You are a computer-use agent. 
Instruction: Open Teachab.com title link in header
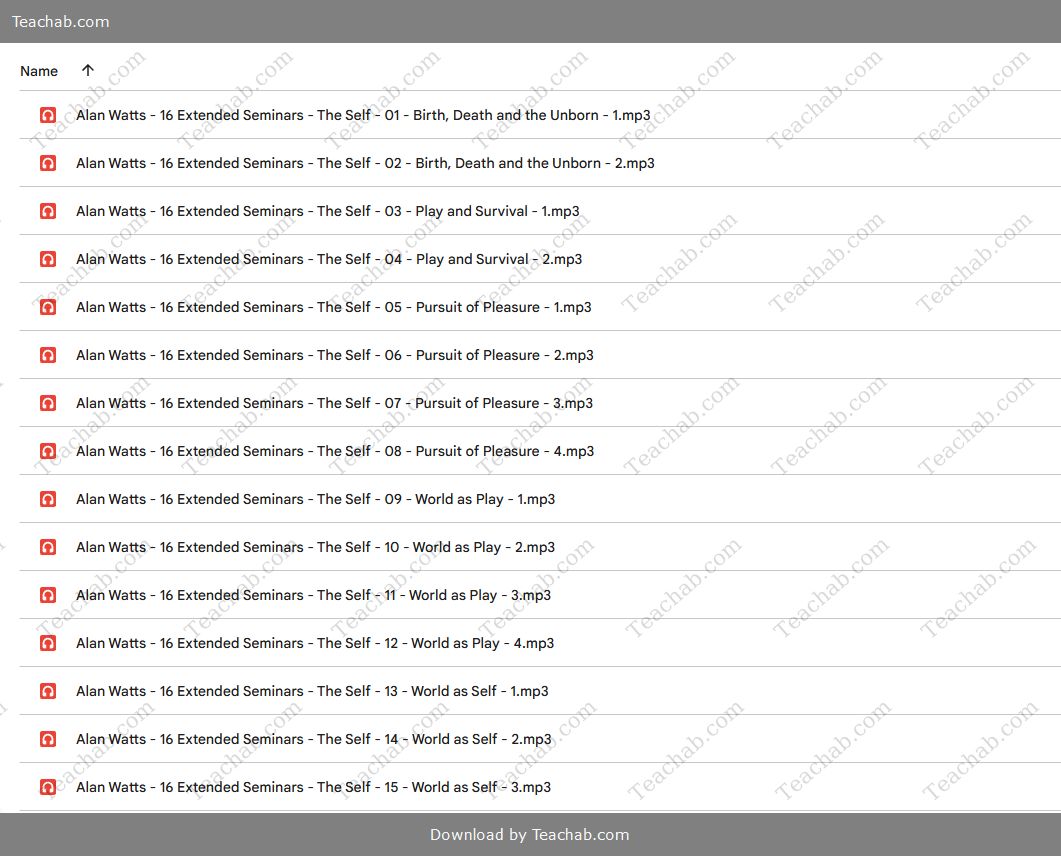[60, 22]
